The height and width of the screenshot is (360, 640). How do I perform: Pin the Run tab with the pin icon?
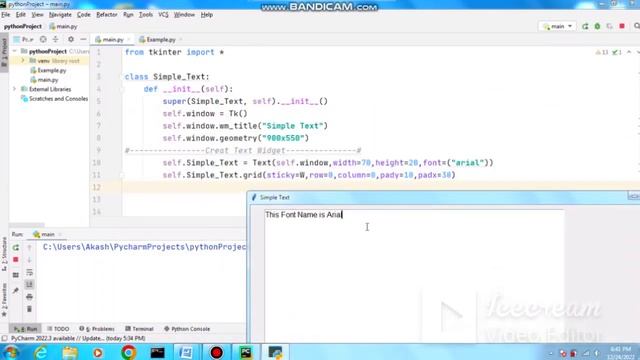click(16, 290)
